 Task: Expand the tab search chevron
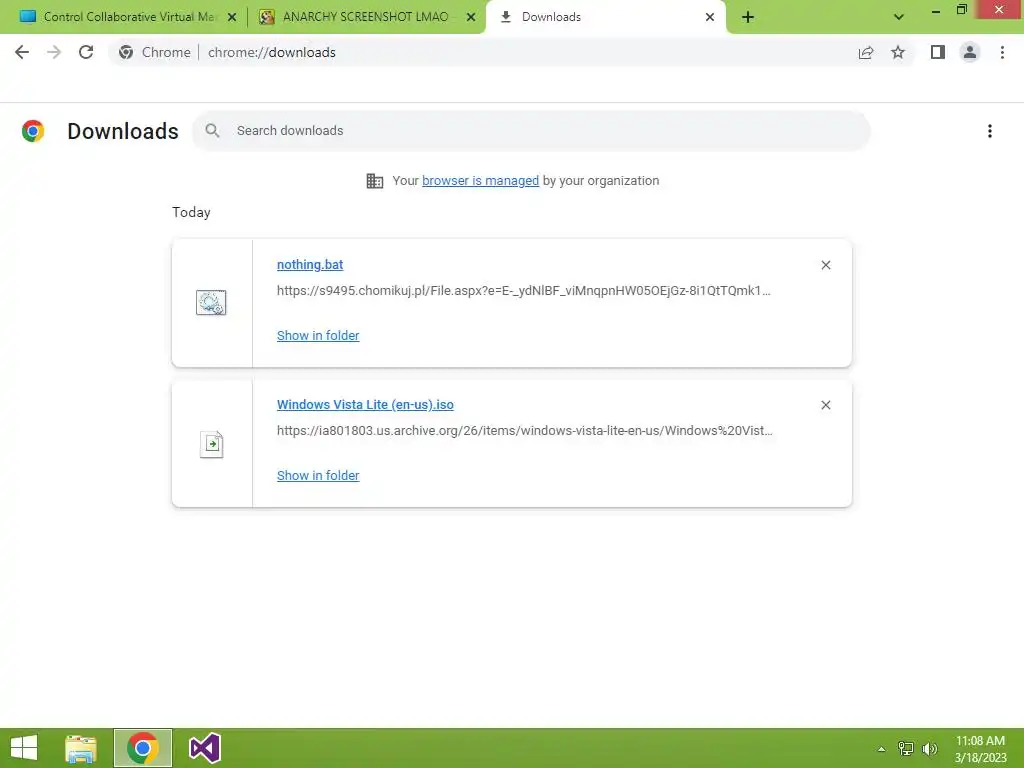(899, 17)
